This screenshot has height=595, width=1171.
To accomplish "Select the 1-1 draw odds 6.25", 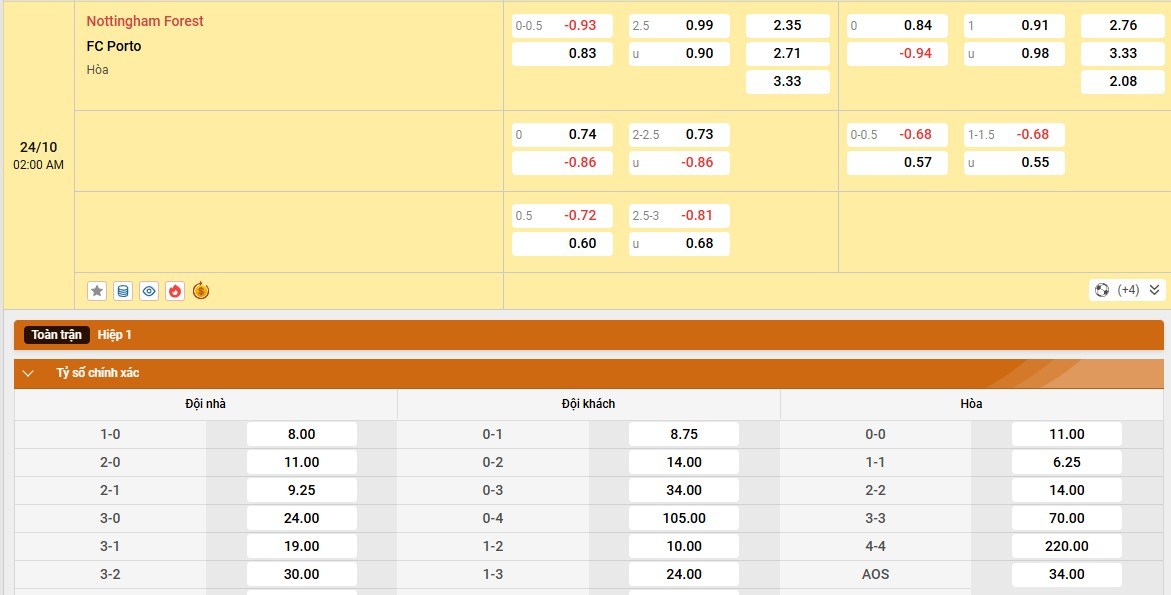I will 1066,462.
